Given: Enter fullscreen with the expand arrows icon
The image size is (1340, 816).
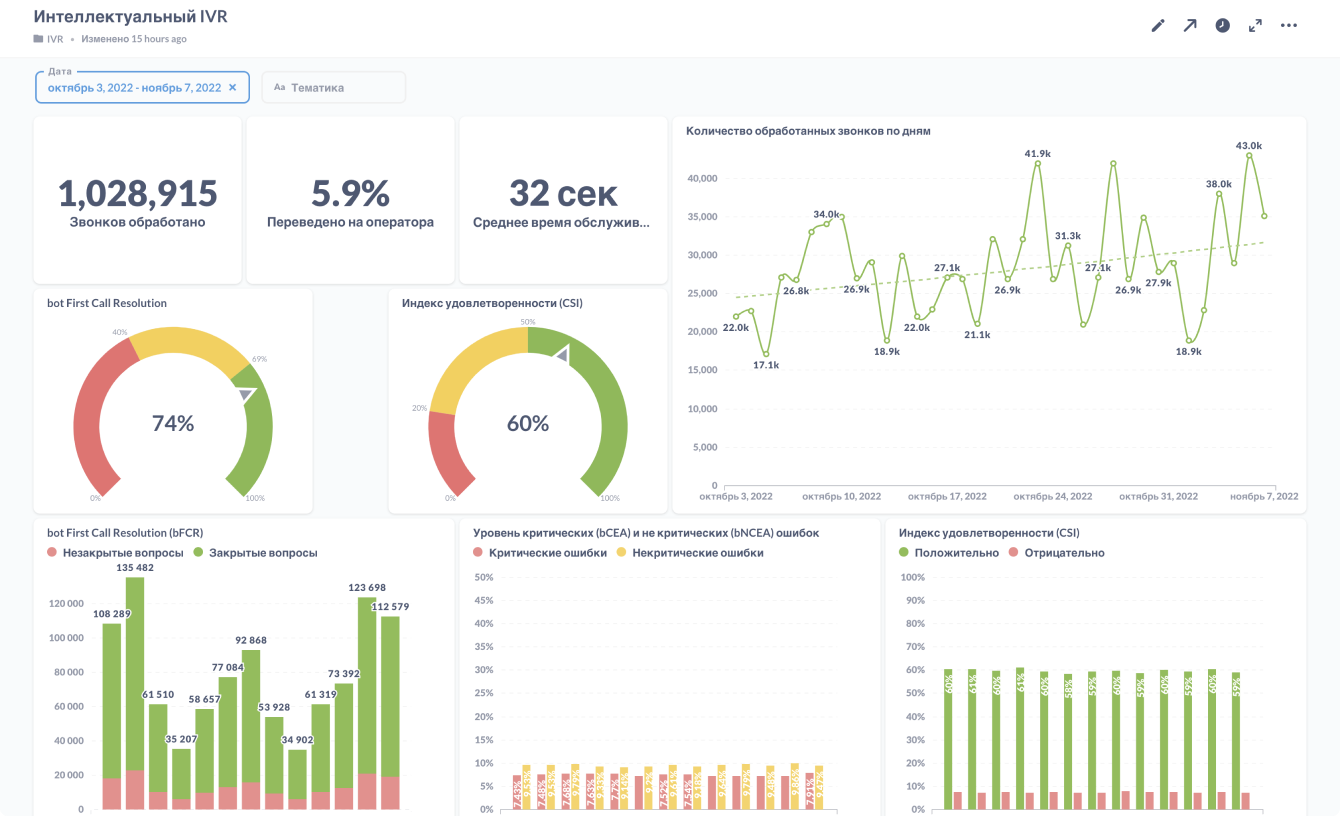Looking at the screenshot, I should pyautogui.click(x=1255, y=26).
